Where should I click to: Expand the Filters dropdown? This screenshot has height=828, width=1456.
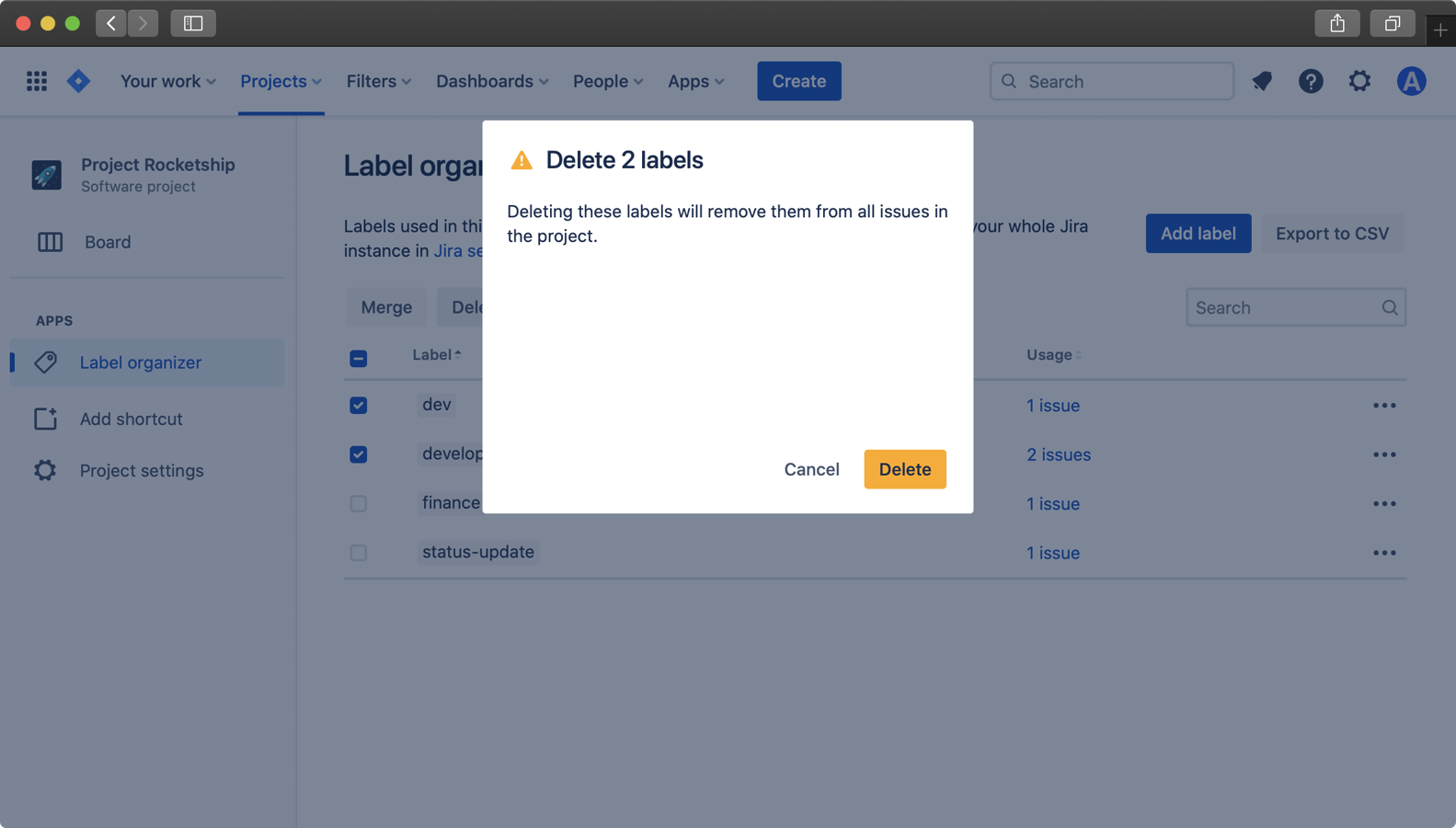pos(379,81)
